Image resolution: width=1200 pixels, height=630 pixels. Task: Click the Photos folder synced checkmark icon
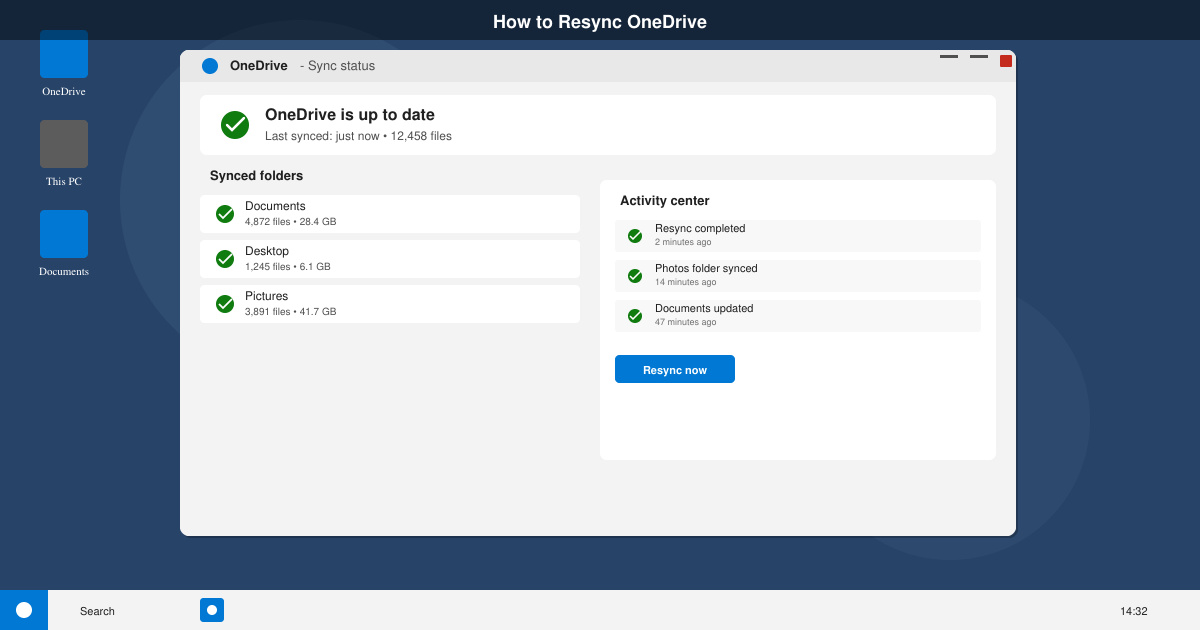pyautogui.click(x=635, y=276)
